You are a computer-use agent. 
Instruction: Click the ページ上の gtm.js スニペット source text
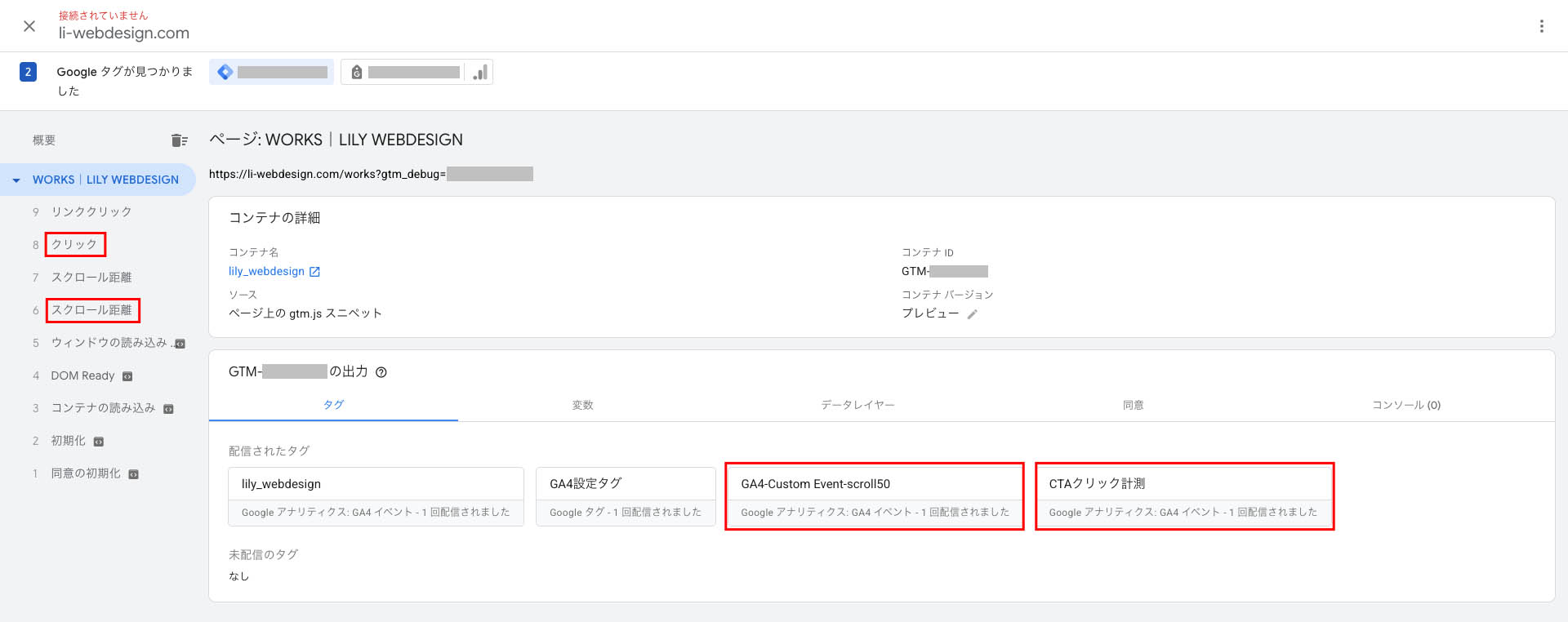[305, 313]
